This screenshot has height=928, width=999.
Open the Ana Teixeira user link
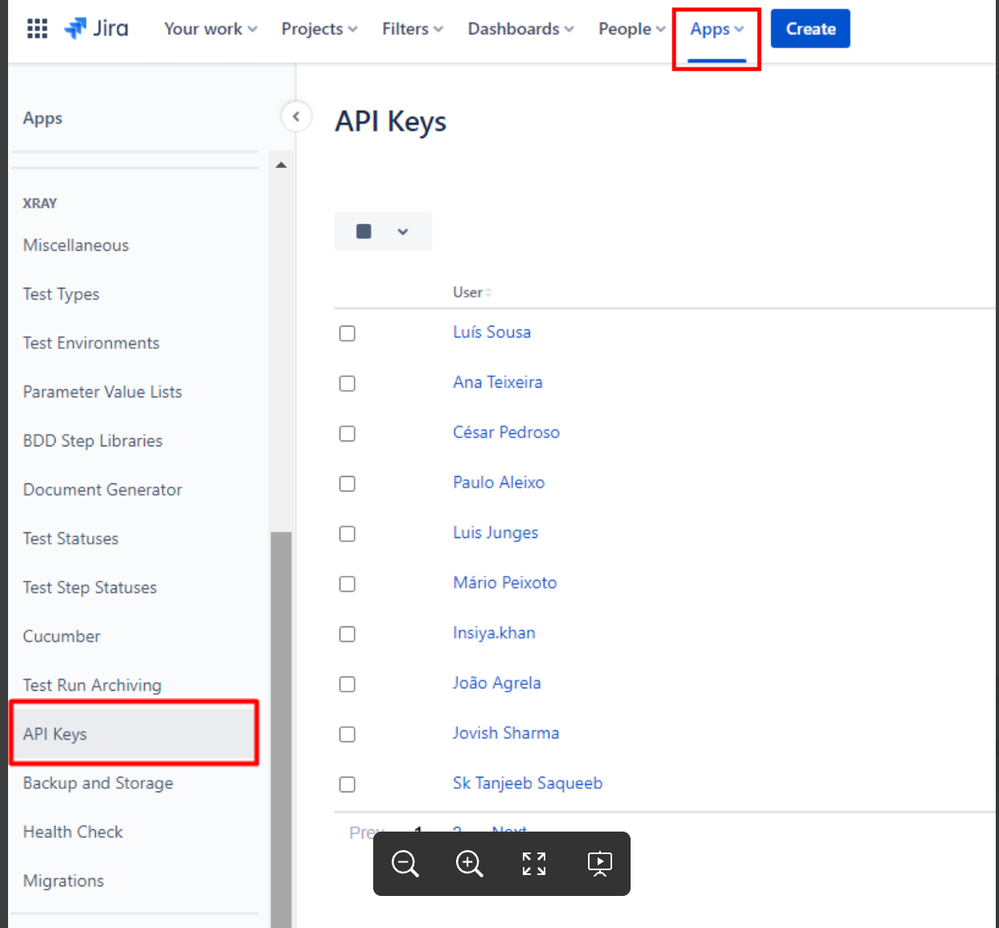coord(498,382)
